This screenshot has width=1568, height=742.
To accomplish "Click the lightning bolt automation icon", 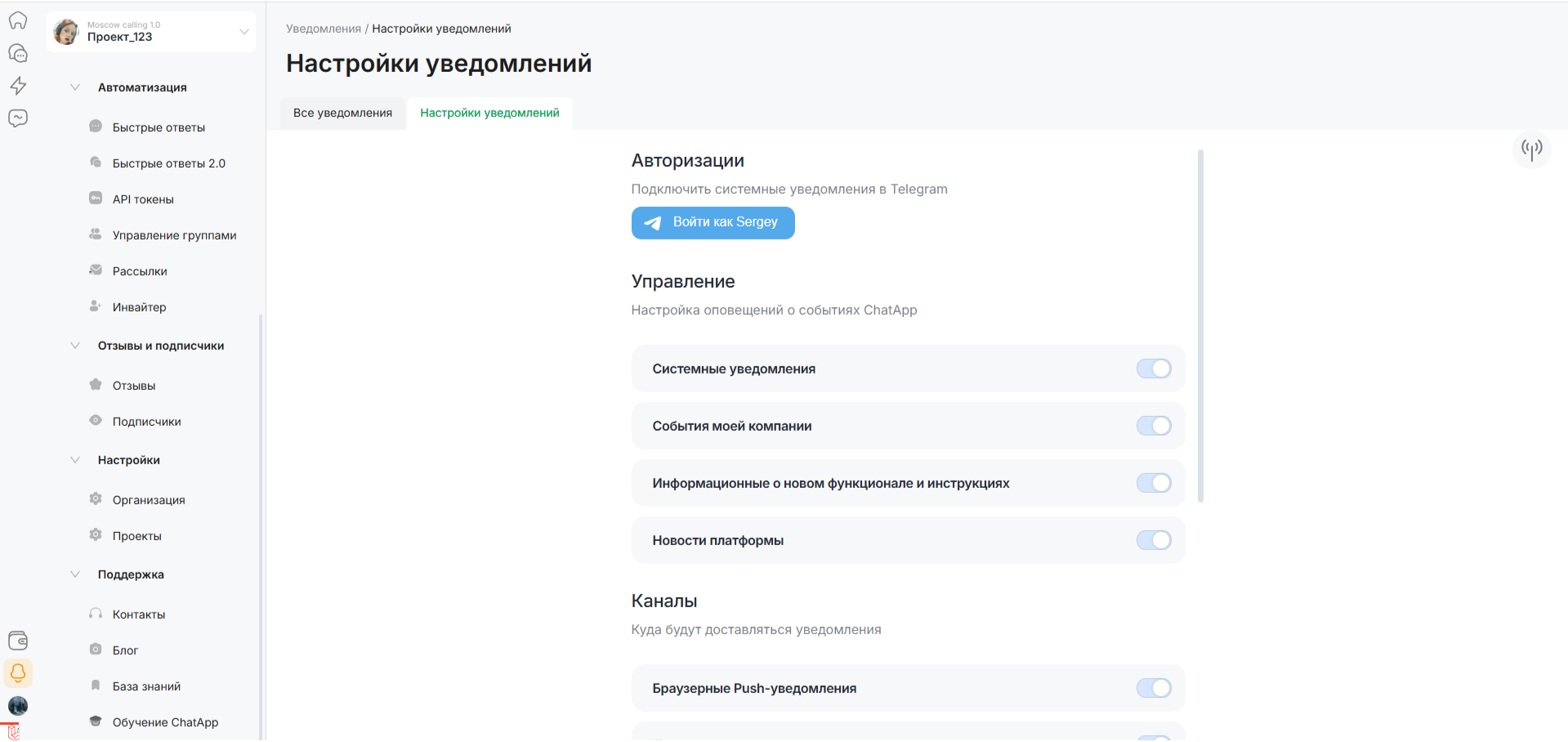I will click(18, 86).
